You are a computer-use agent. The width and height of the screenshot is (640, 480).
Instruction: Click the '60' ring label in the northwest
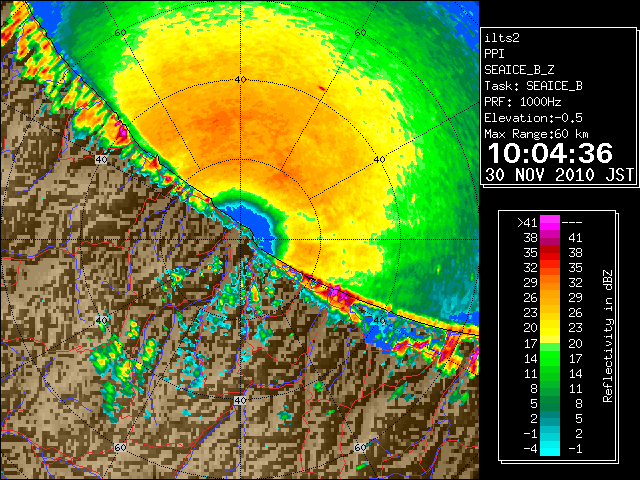coord(120,33)
